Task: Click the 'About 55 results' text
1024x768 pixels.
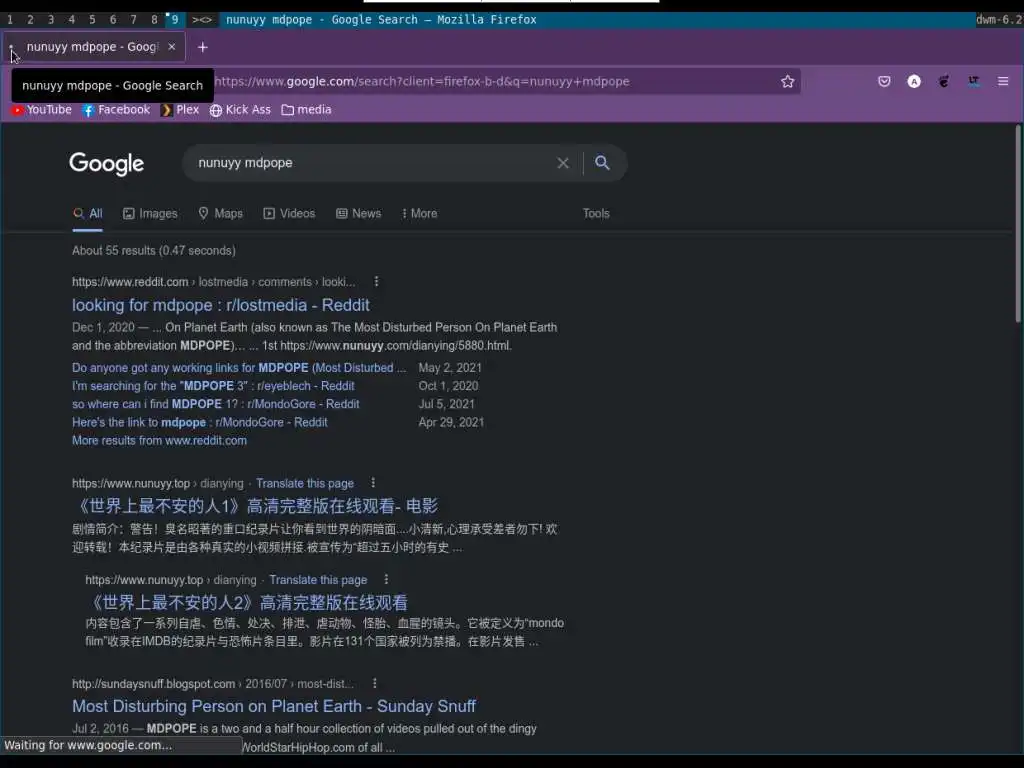Action: (x=153, y=251)
